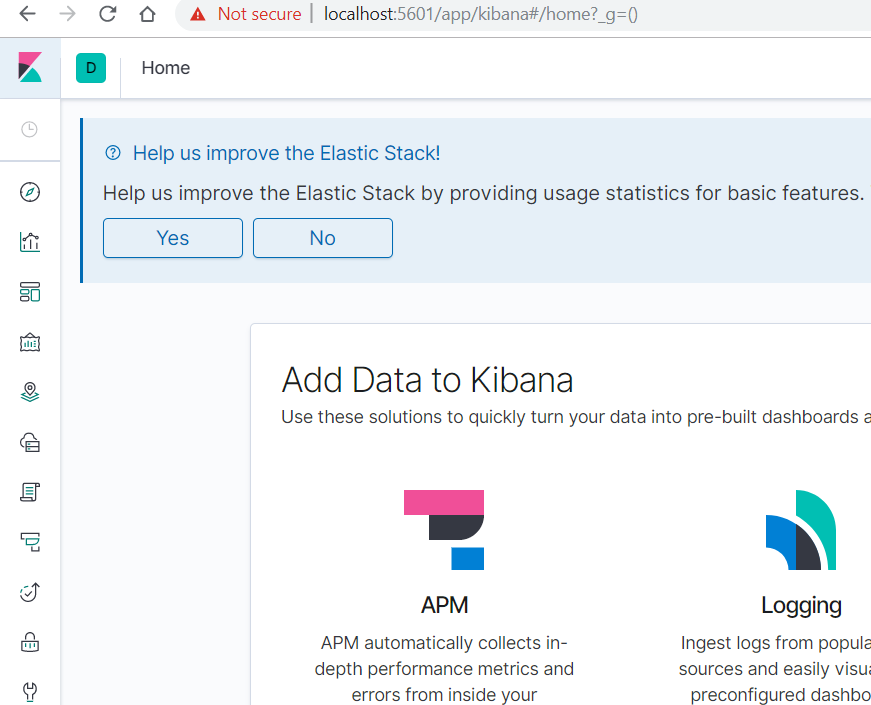Launch Maps from the sidebar

click(30, 392)
